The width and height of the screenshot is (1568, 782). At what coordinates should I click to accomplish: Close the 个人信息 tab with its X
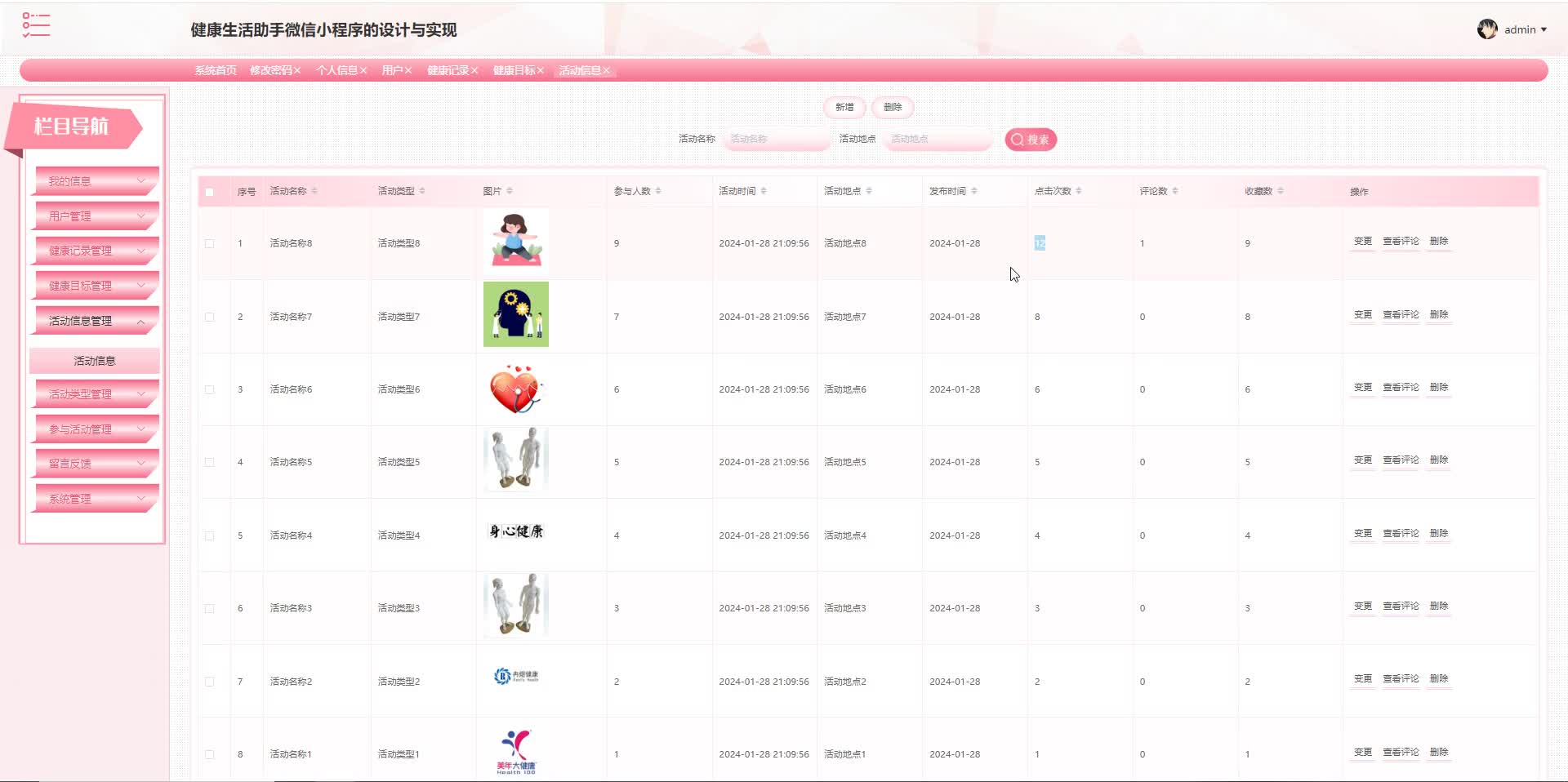click(363, 70)
